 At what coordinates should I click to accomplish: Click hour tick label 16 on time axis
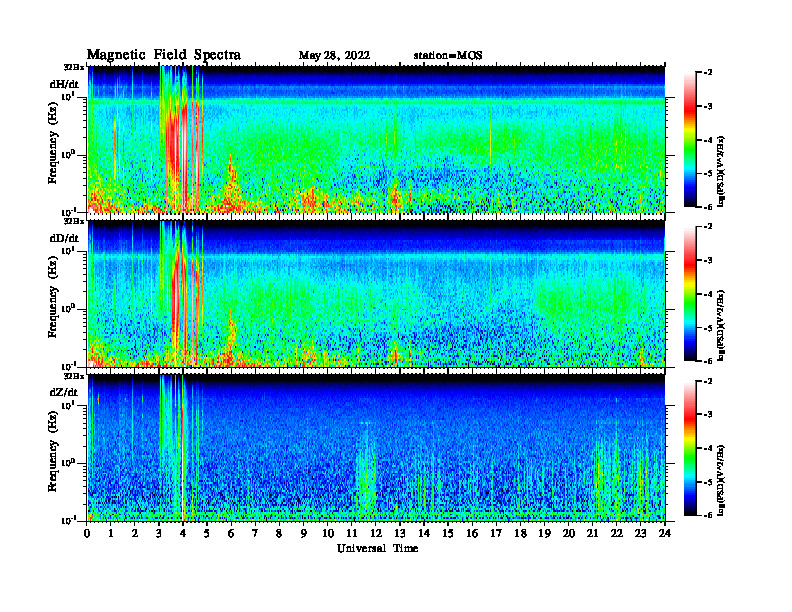(x=472, y=533)
